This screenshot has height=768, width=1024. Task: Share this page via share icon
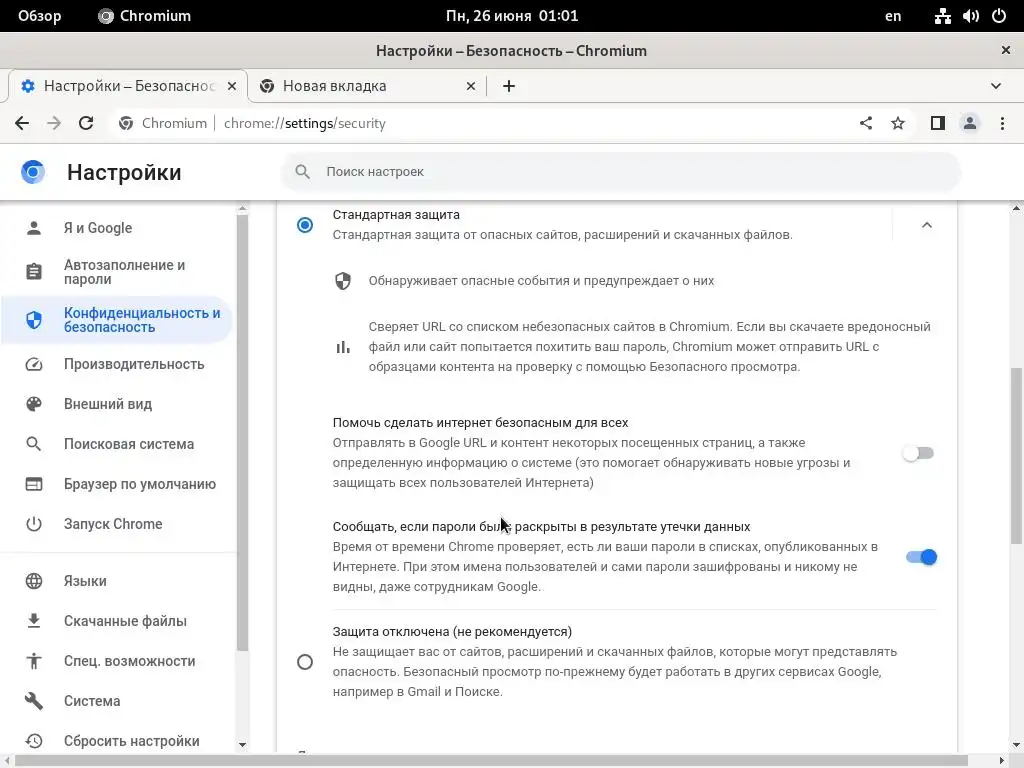point(866,123)
